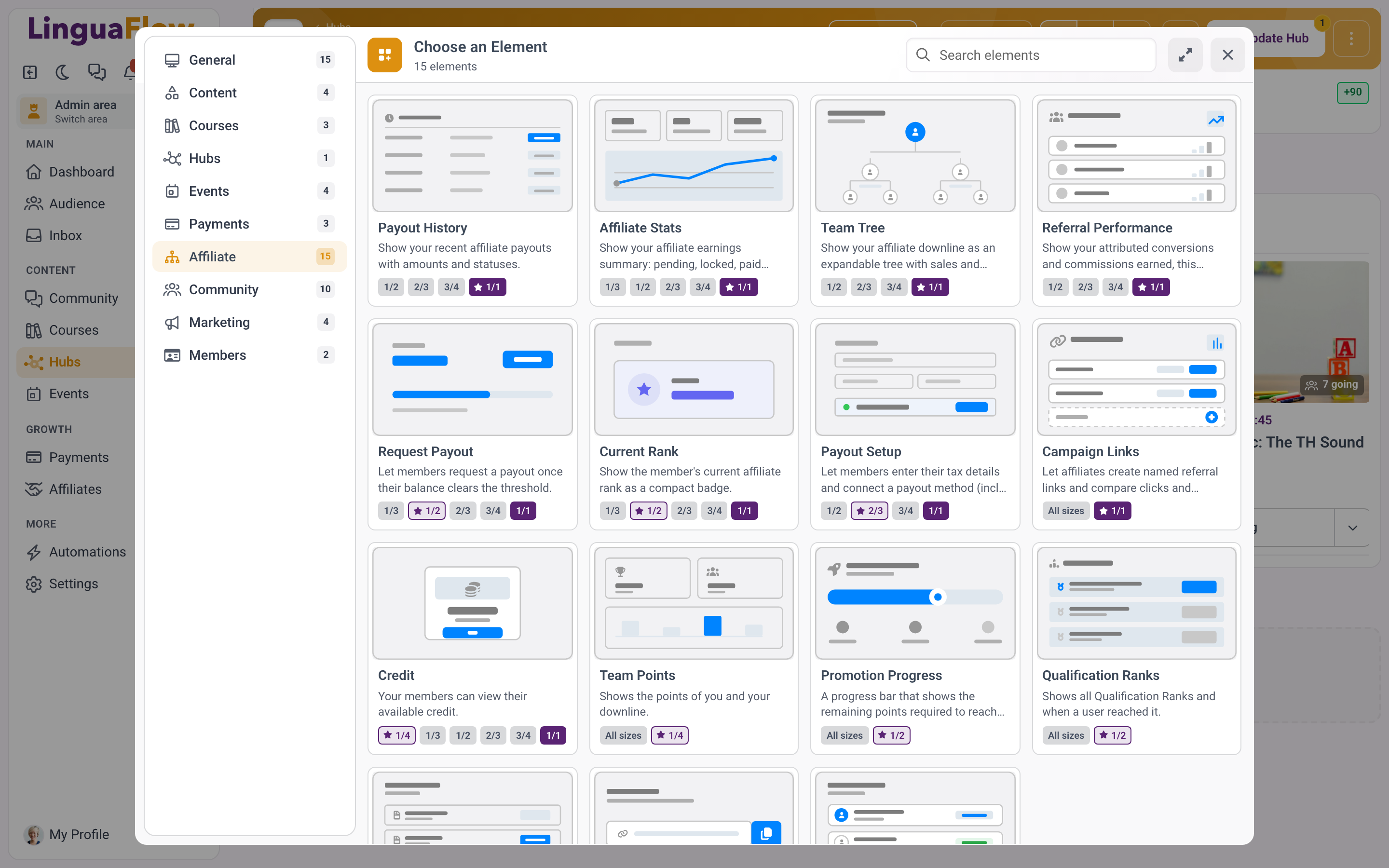Click the Search elements field

(1030, 55)
